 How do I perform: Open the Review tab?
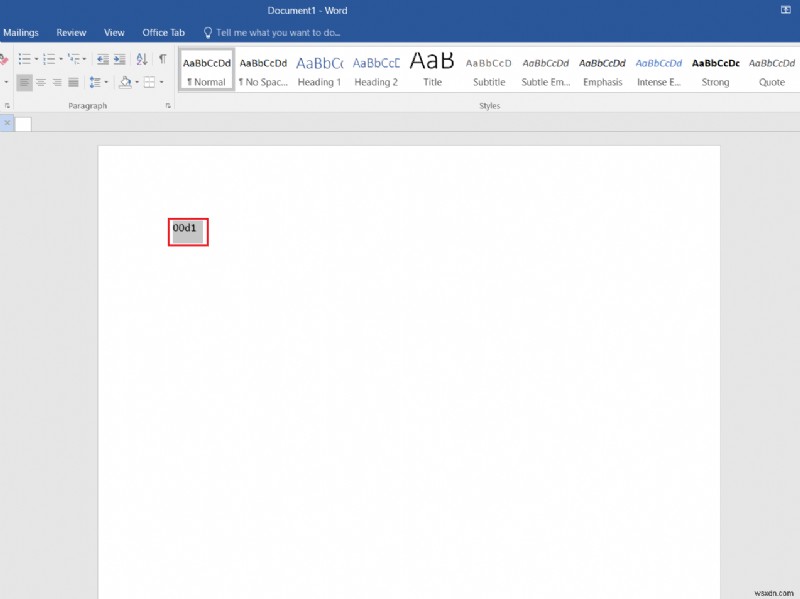tap(71, 33)
